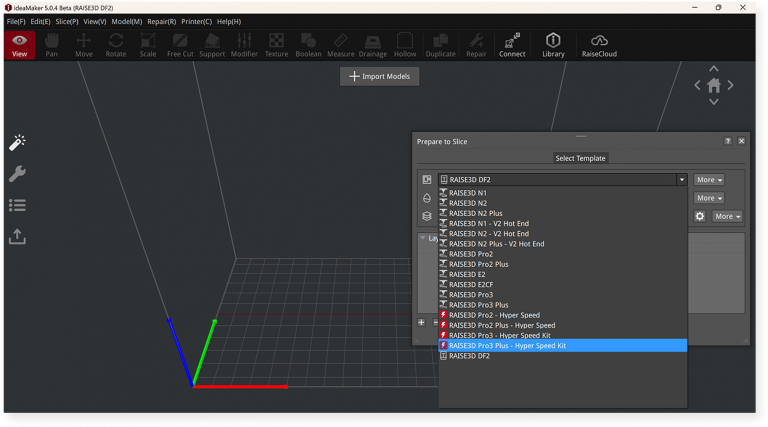Image resolution: width=768 pixels, height=427 pixels.
Task: Open the first More dropdown
Action: coord(709,180)
